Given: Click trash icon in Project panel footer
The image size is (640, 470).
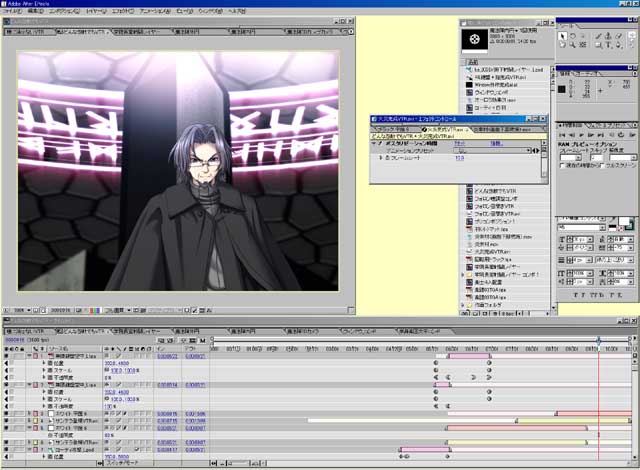Looking at the screenshot, I should [495, 313].
